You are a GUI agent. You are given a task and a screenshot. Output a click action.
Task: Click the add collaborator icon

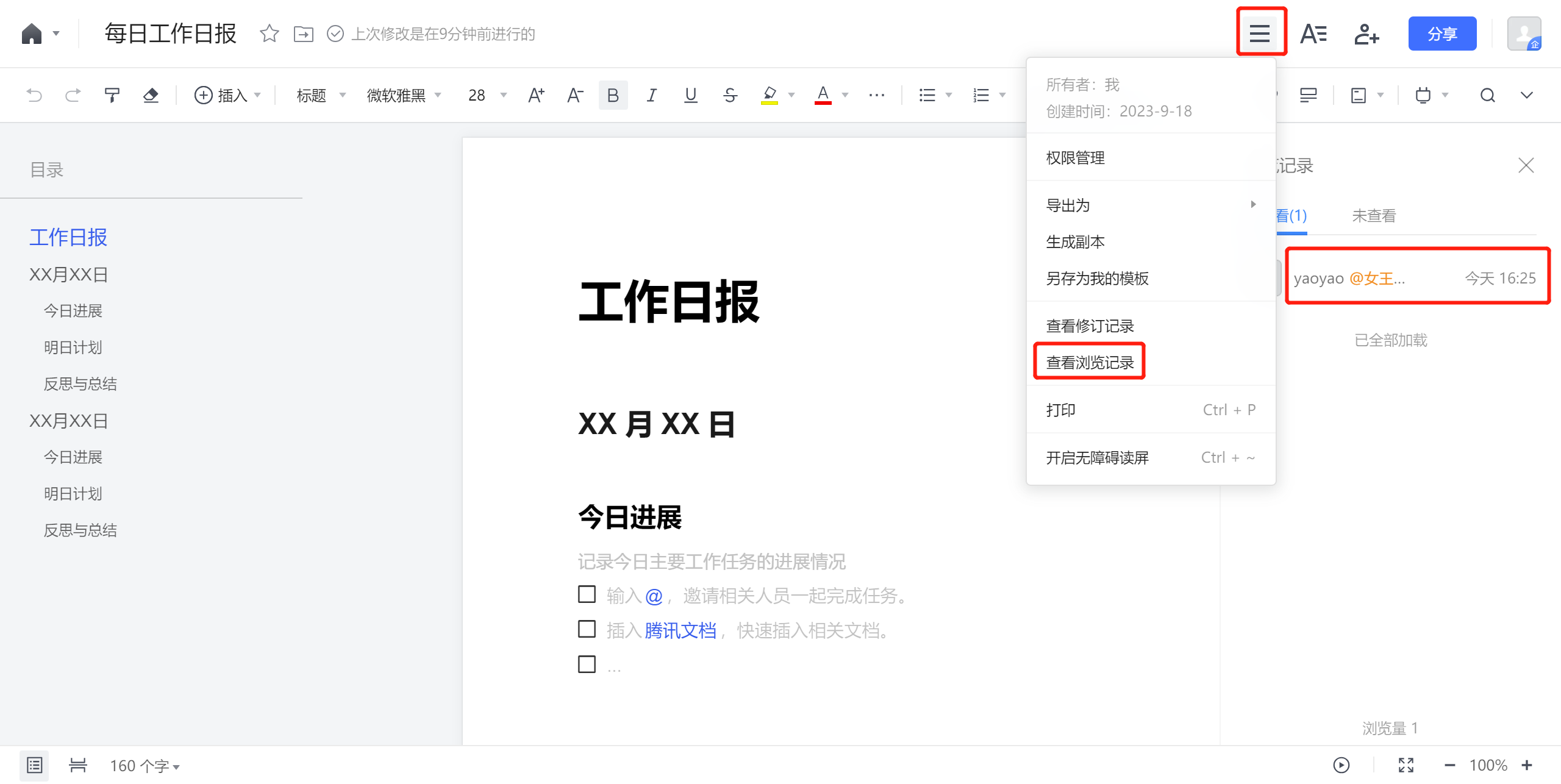pyautogui.click(x=1366, y=34)
